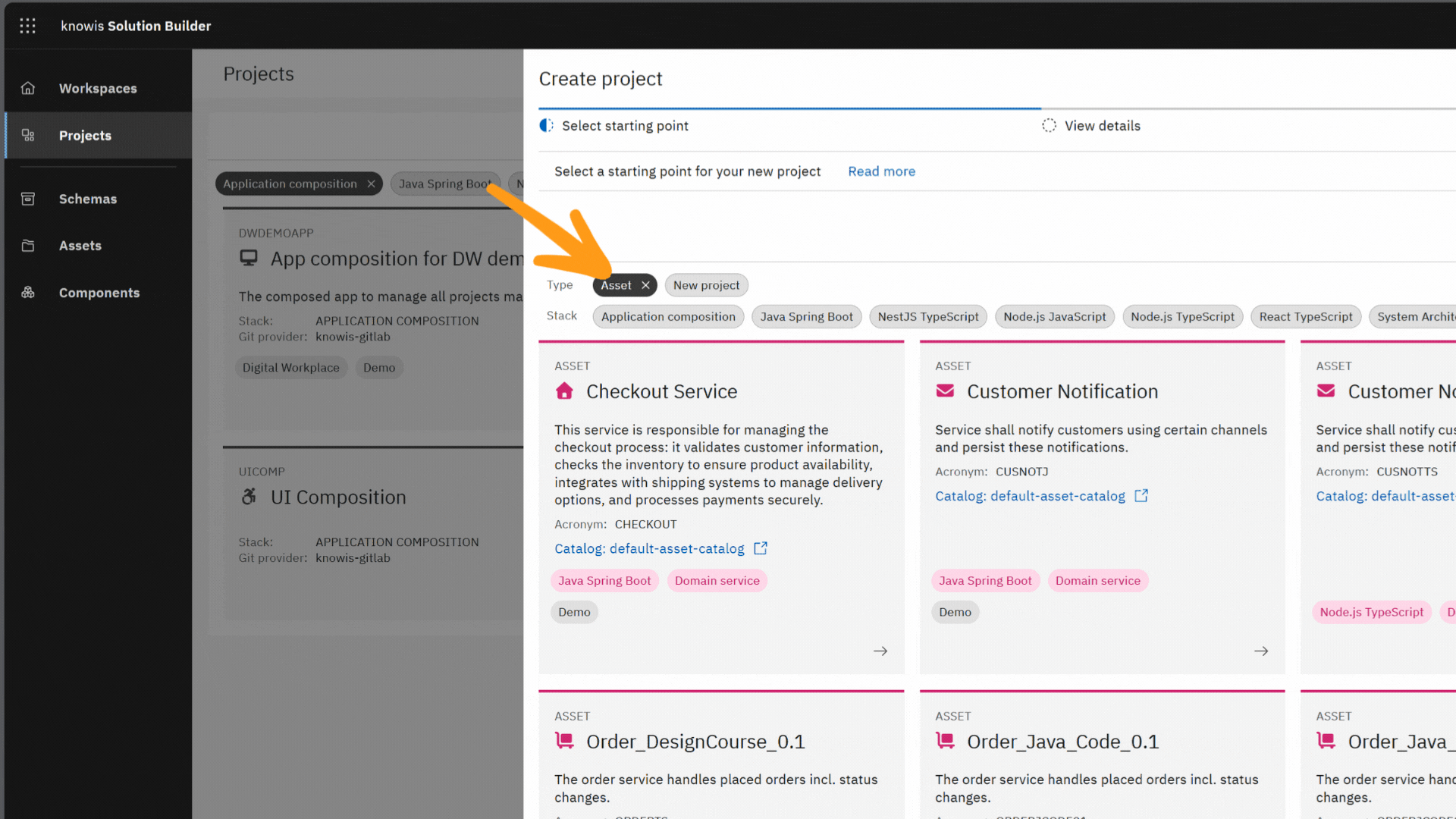
Task: Go to the View details step
Action: 1101,126
